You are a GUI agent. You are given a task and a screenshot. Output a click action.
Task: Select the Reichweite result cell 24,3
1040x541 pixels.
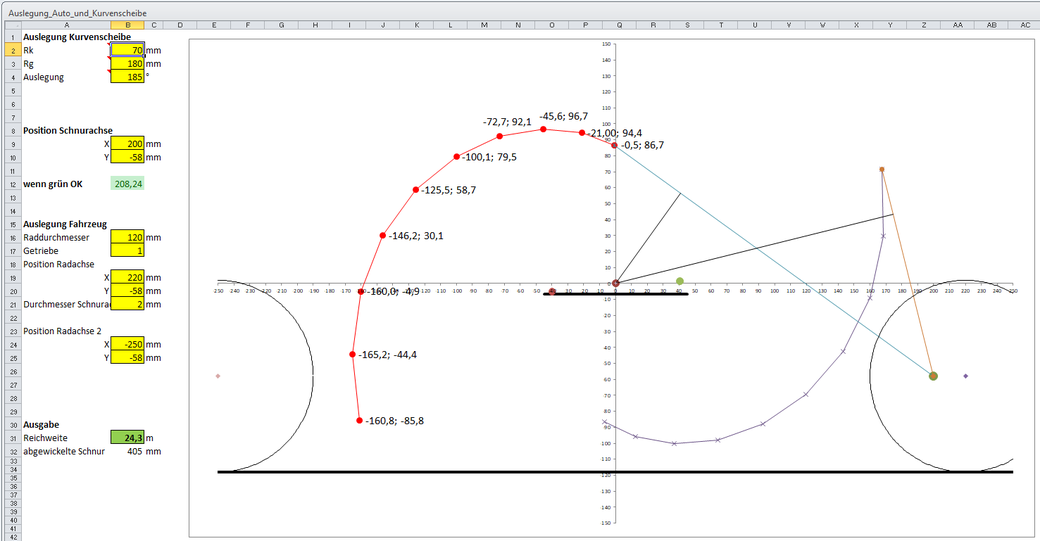click(127, 438)
